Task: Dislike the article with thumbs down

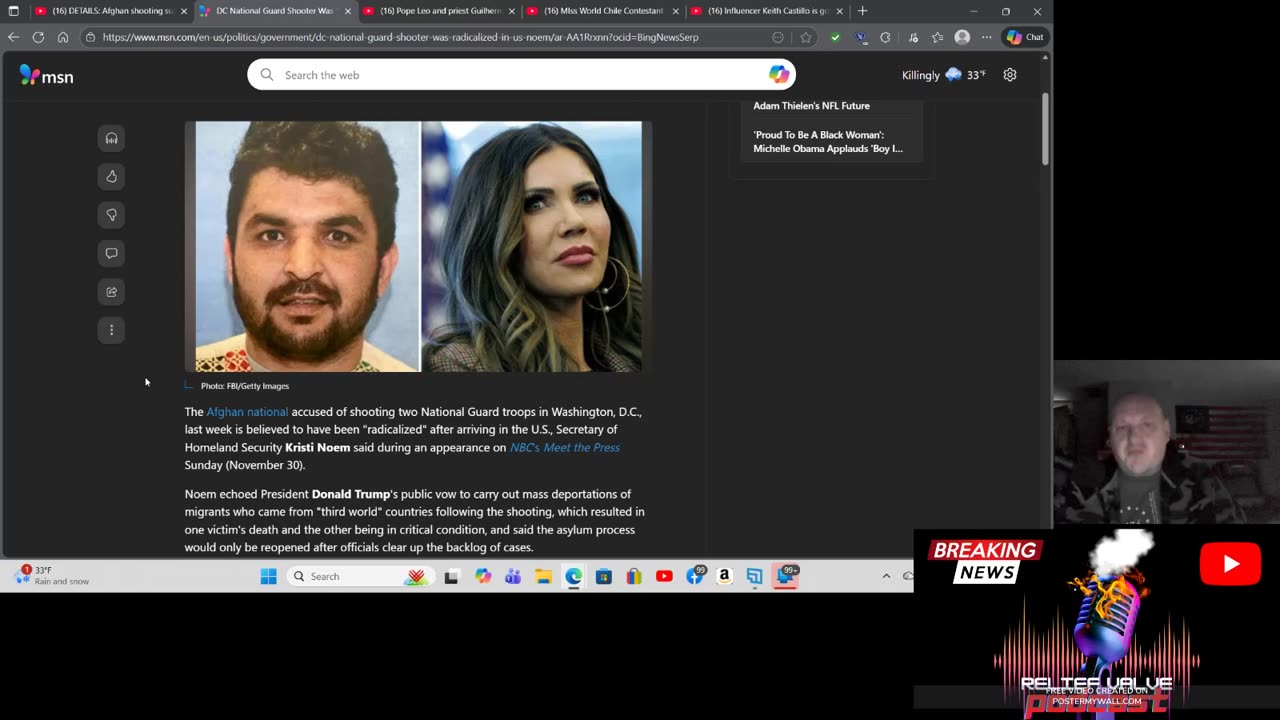Action: 111,215
